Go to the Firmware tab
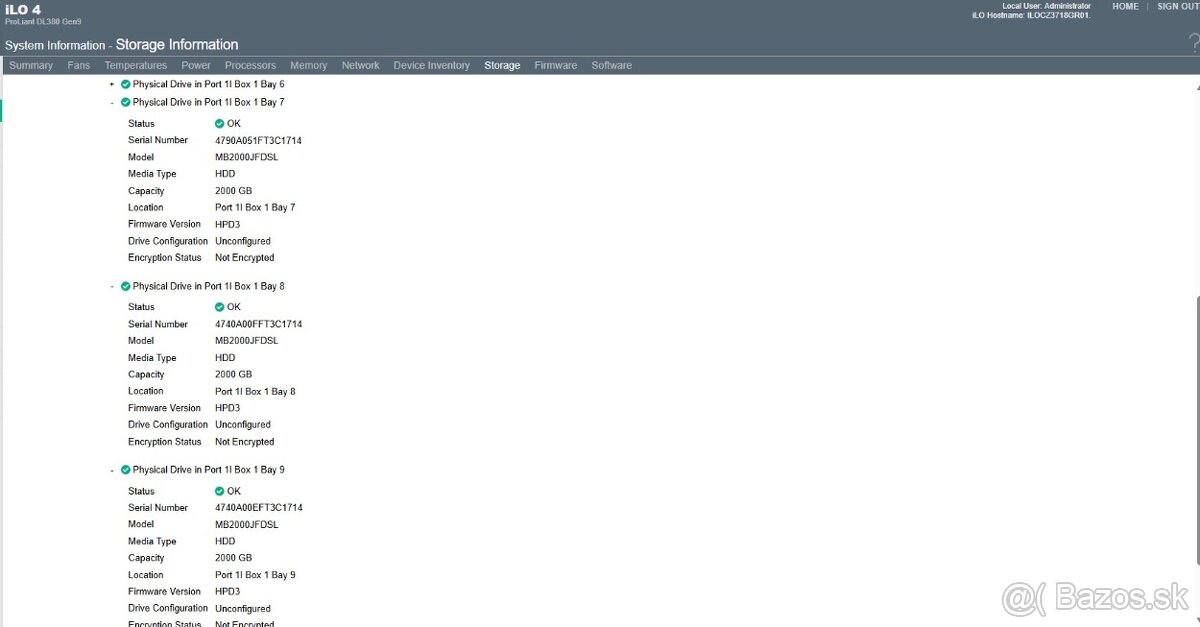 point(555,65)
